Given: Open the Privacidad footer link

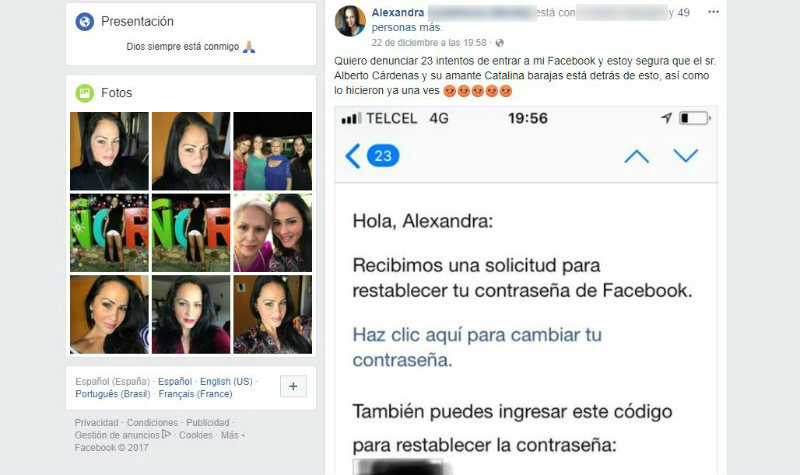Looking at the screenshot, I should coord(96,422).
